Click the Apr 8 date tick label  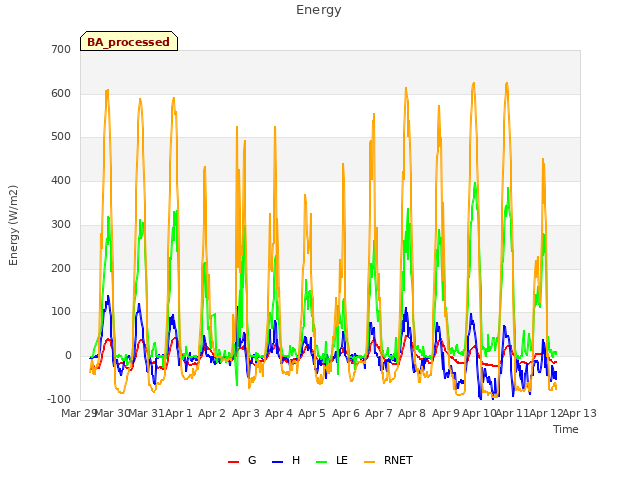pos(412,413)
